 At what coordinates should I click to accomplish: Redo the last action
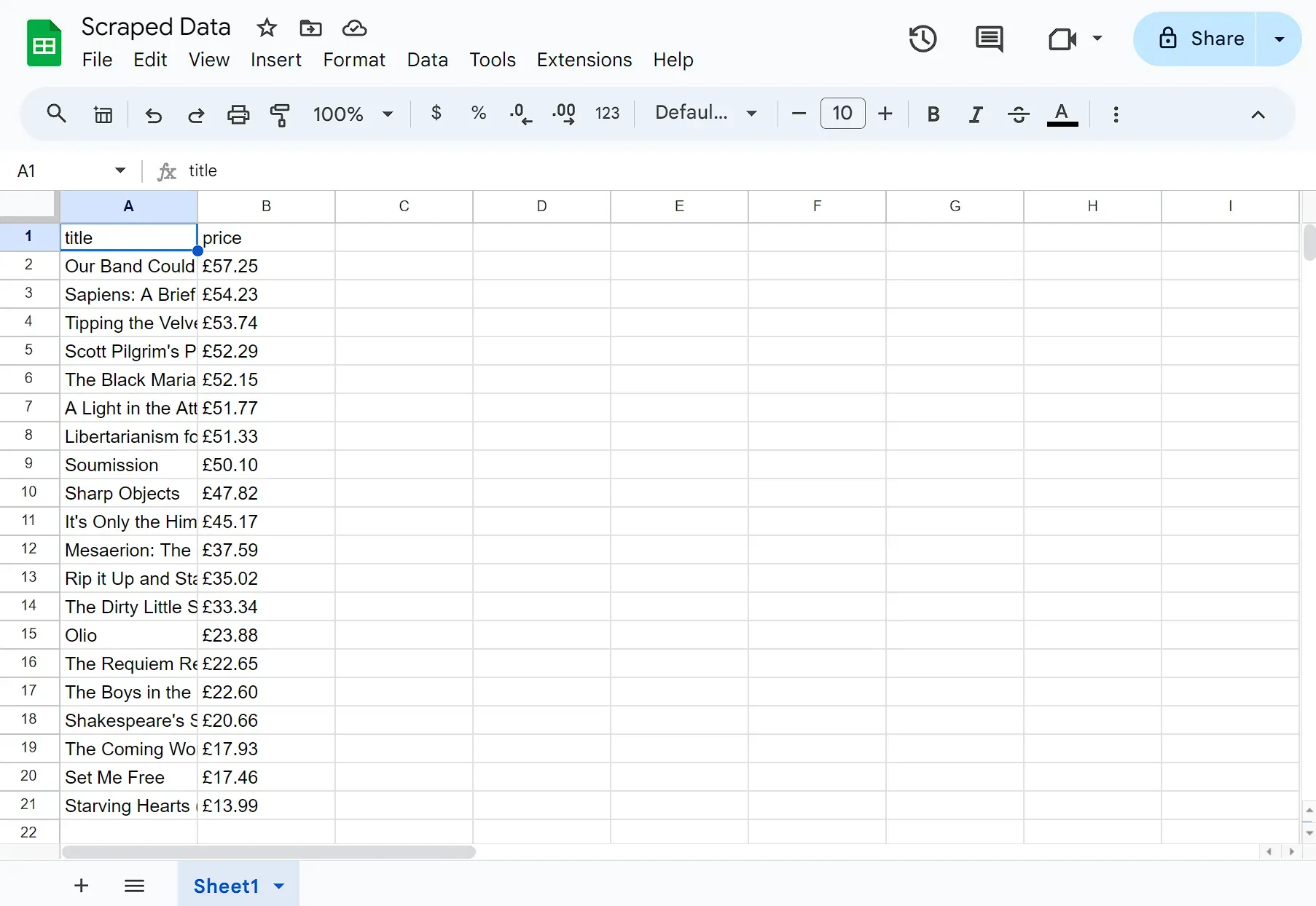(x=196, y=114)
